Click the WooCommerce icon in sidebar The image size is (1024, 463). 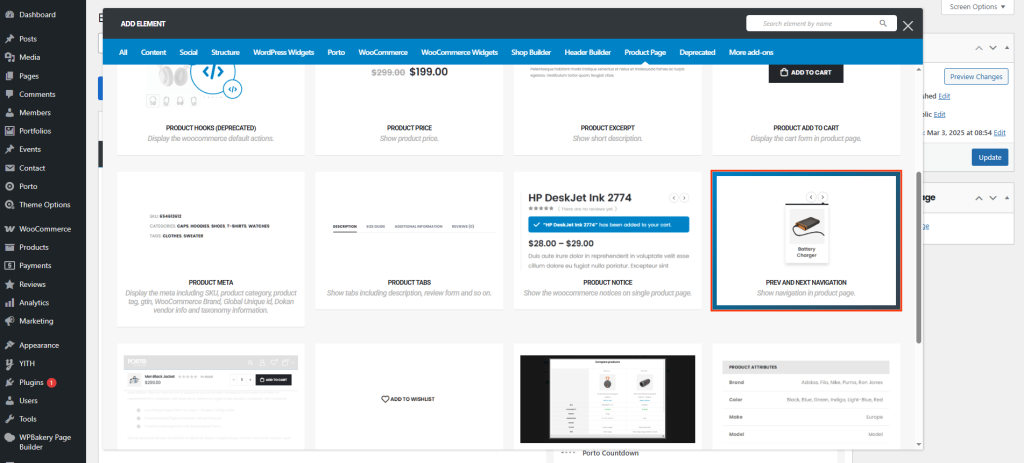coord(8,229)
